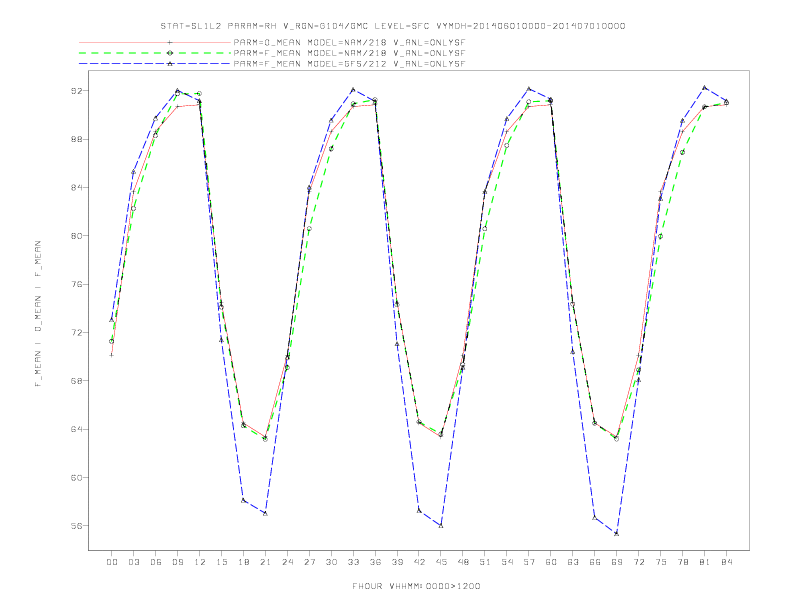Viewport: 792px width, 612px height.
Task: Select the red solid legend line sample
Action: point(155,42)
